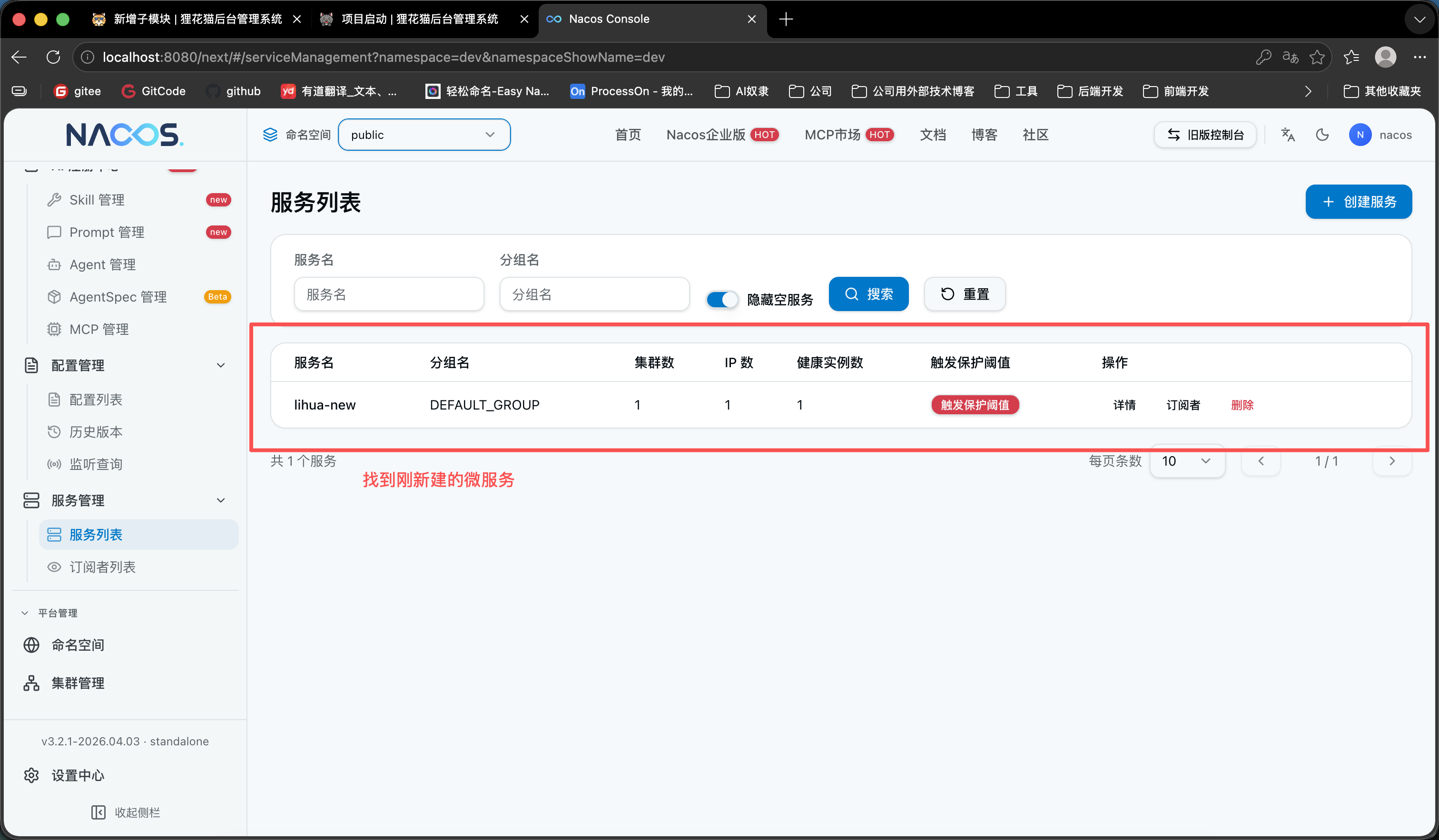Viewport: 1439px width, 840px height.
Task: Click the nacos user avatar
Action: (1360, 135)
